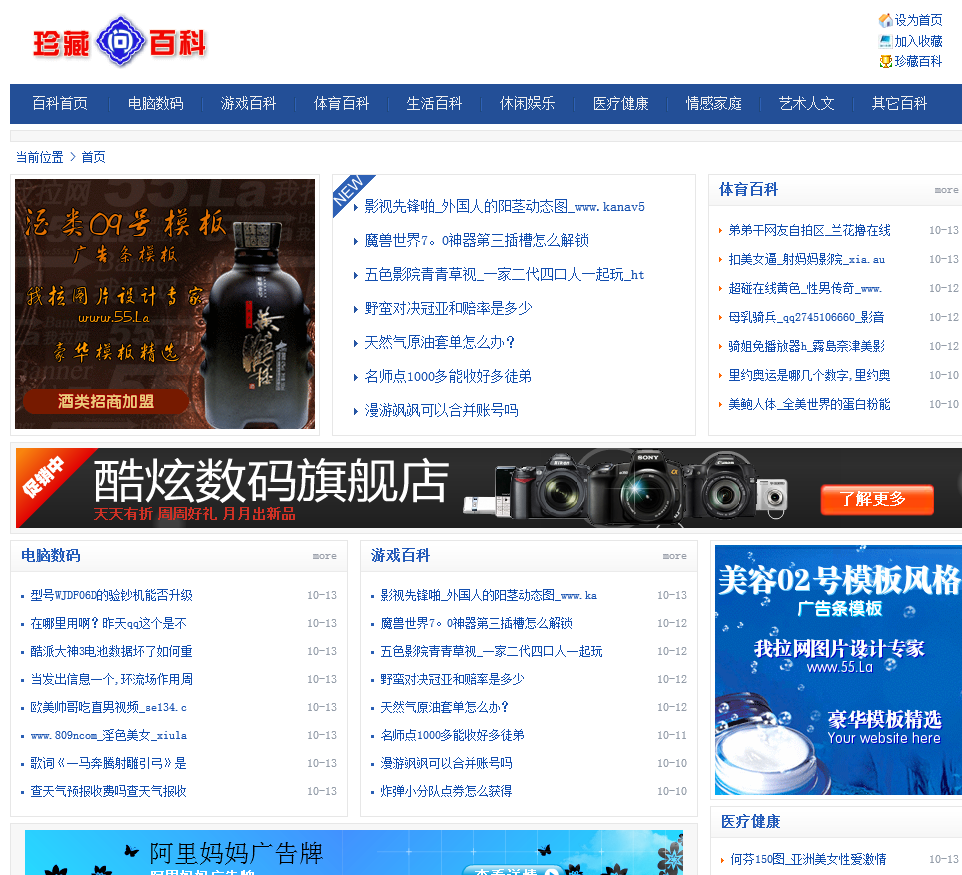
Task: Click the 体育百科 section heading
Action: click(x=748, y=190)
